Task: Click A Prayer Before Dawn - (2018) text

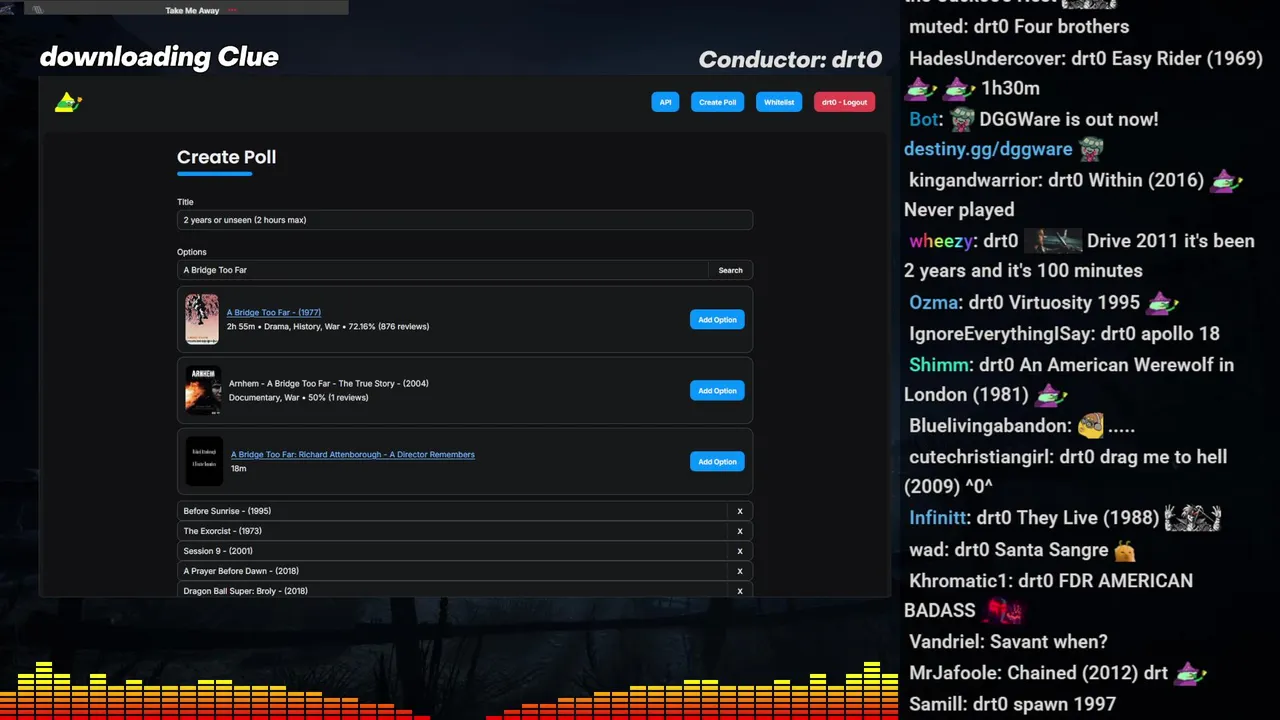Action: (x=241, y=571)
